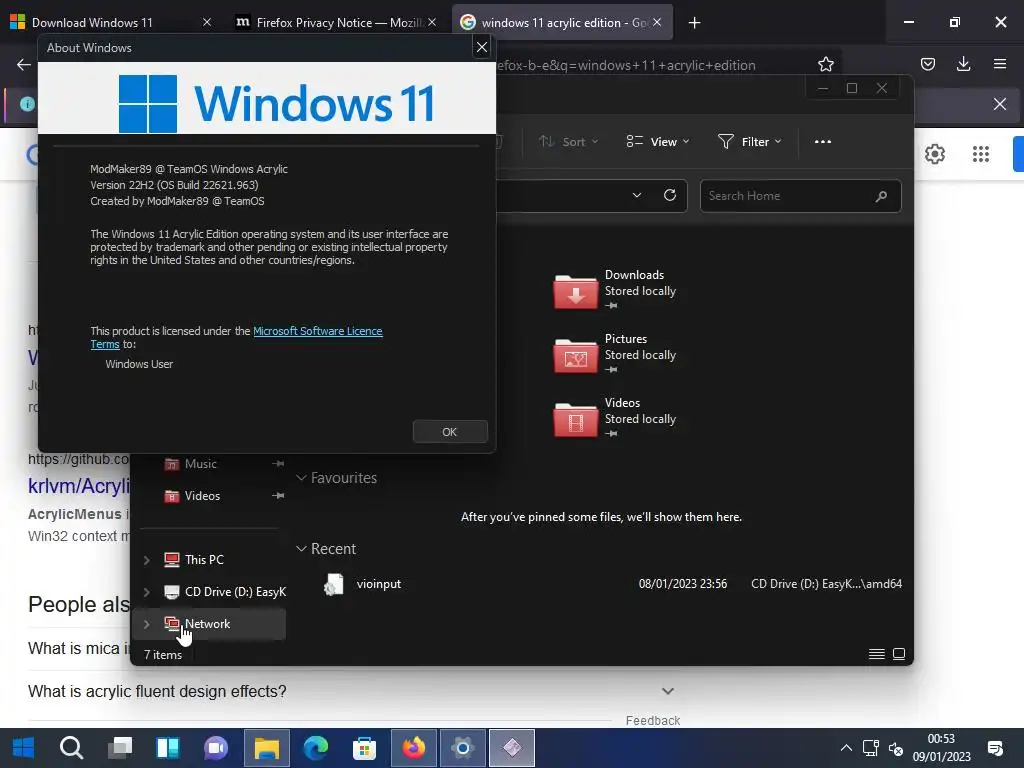Expand the Network tree node

pyautogui.click(x=147, y=624)
